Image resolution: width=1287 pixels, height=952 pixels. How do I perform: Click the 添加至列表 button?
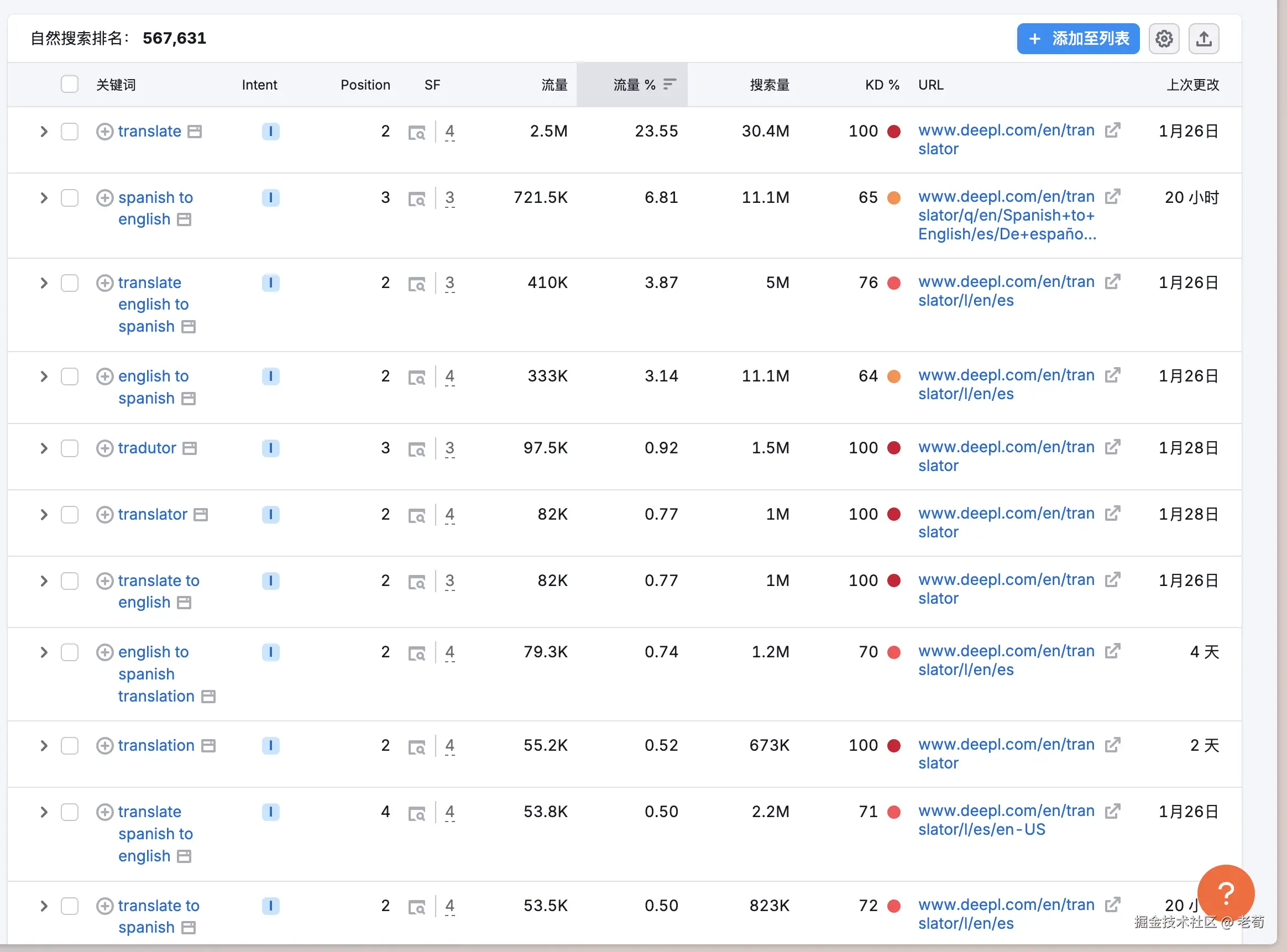tap(1078, 39)
